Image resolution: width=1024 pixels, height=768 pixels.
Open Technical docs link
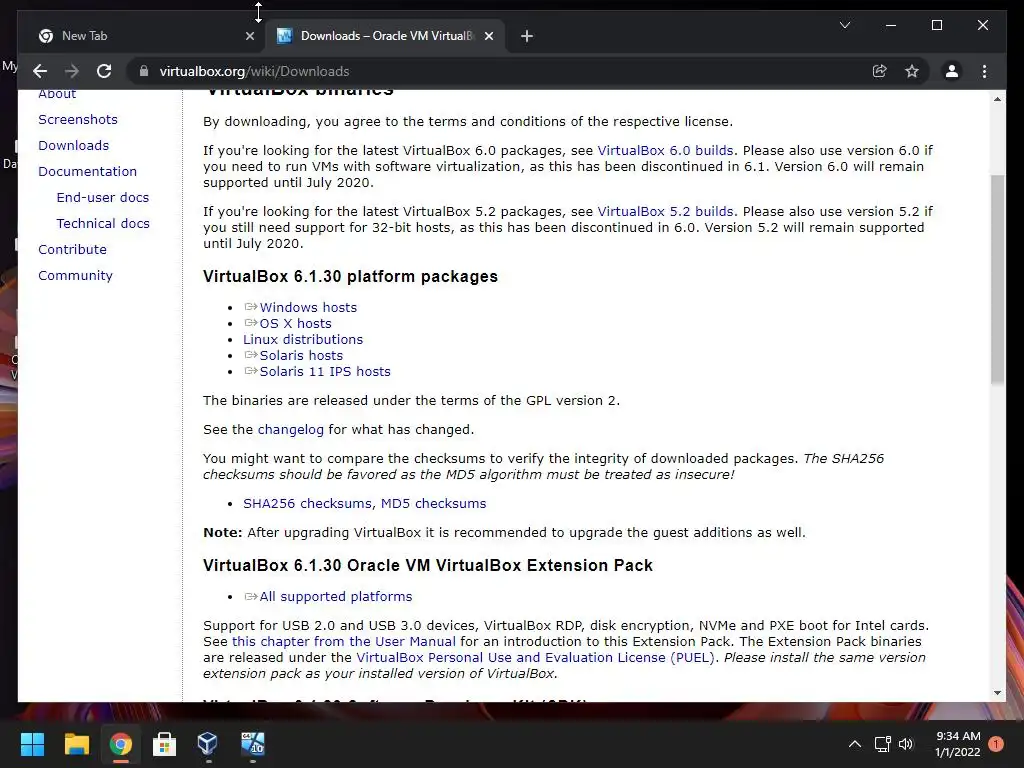click(103, 223)
